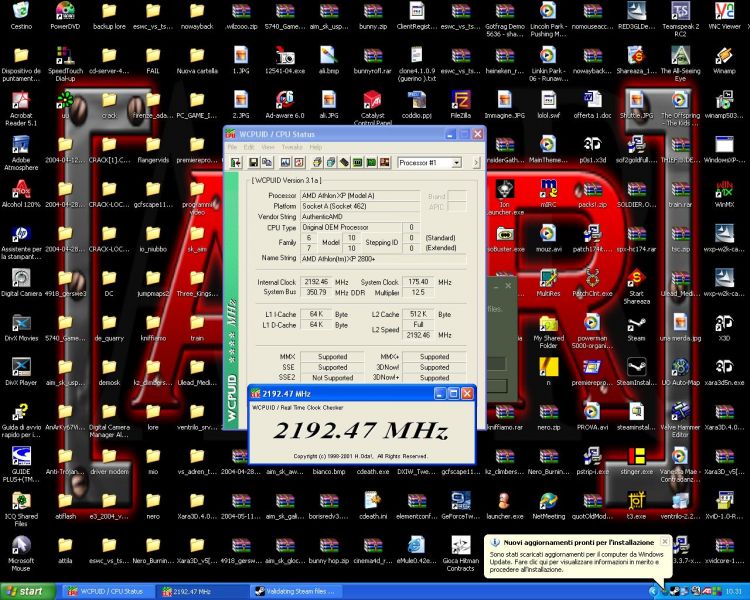
Task: Click the copy icon in WCPUID toolbar
Action: pyautogui.click(x=267, y=163)
